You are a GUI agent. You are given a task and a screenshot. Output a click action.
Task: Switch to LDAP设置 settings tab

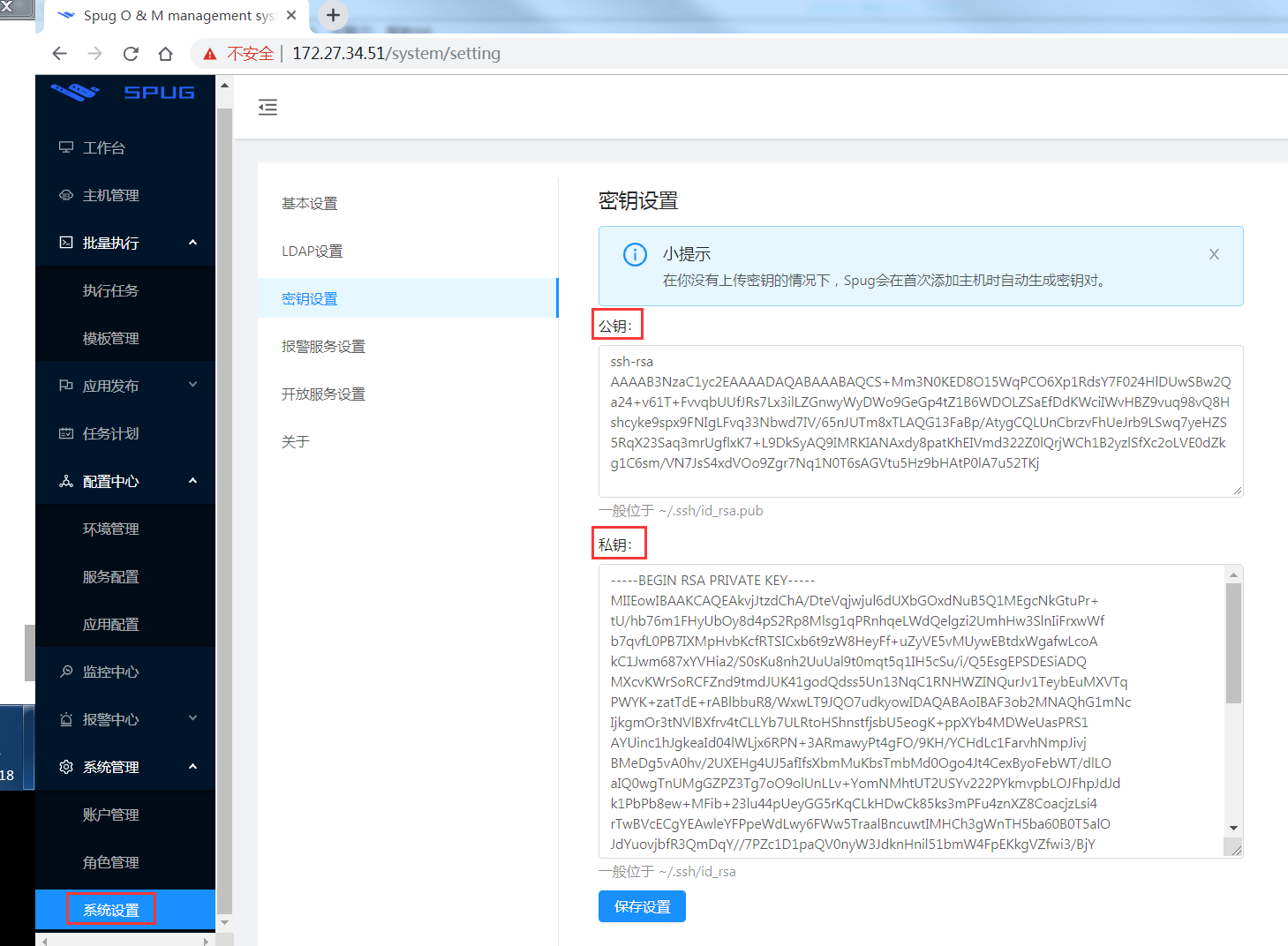click(408, 251)
